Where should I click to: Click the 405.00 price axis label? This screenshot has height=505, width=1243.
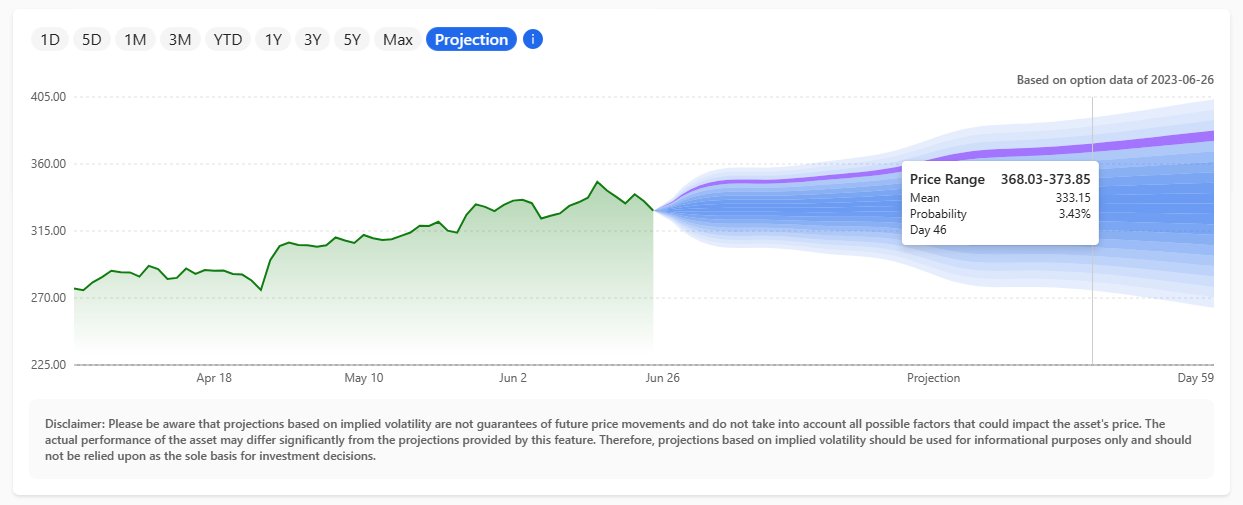pos(48,97)
